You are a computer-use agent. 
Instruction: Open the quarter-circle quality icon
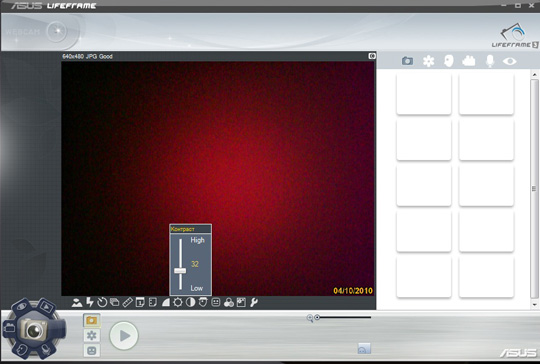[x=166, y=302]
